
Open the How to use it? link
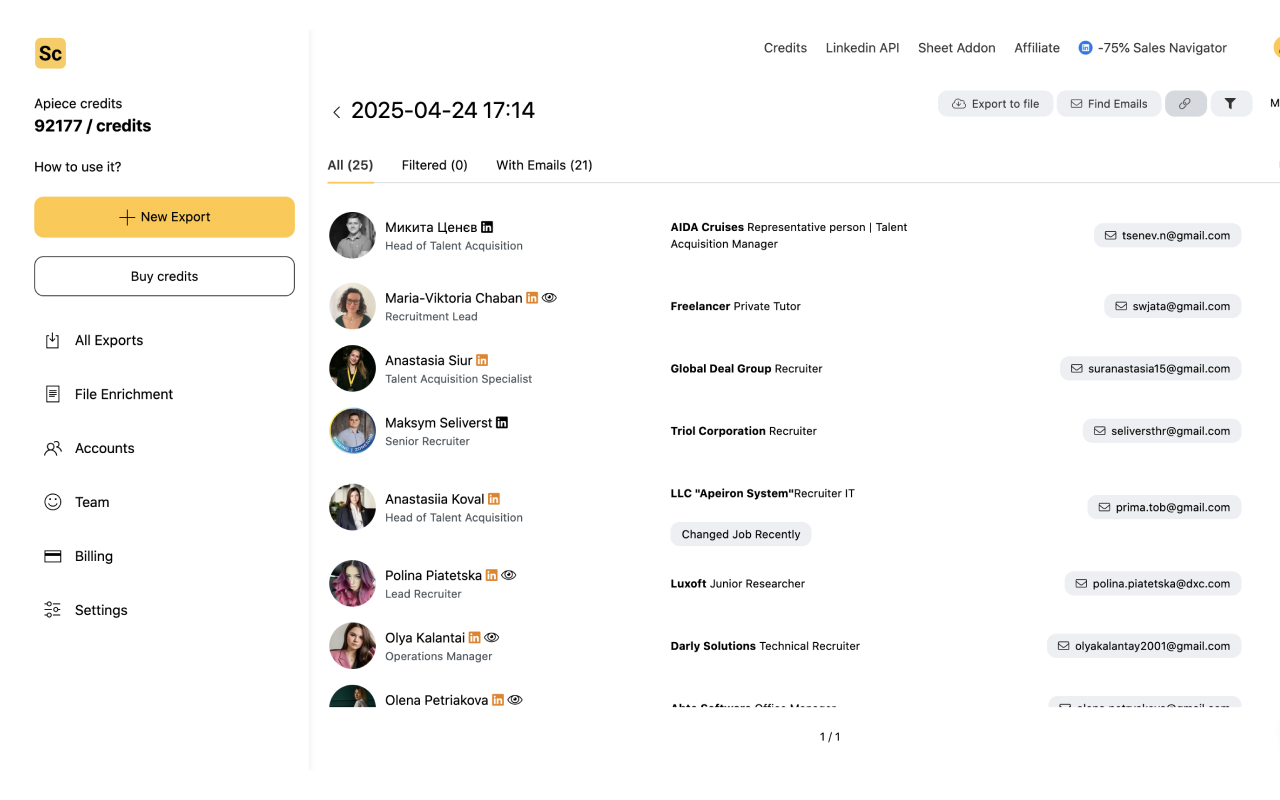78,167
